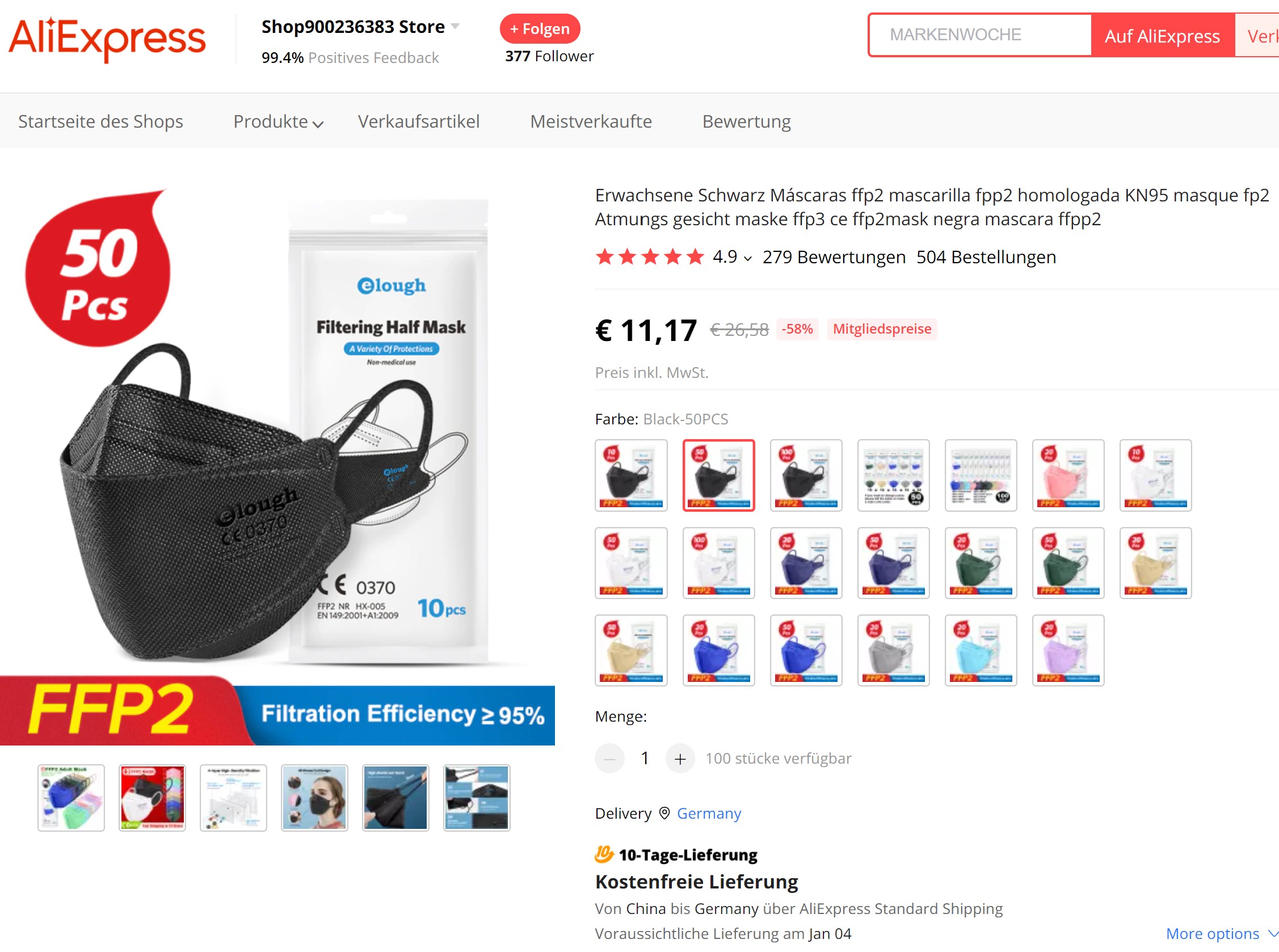Screen dimensions: 1279x952
Task: Follow the store with Folgen button
Action: 540,29
